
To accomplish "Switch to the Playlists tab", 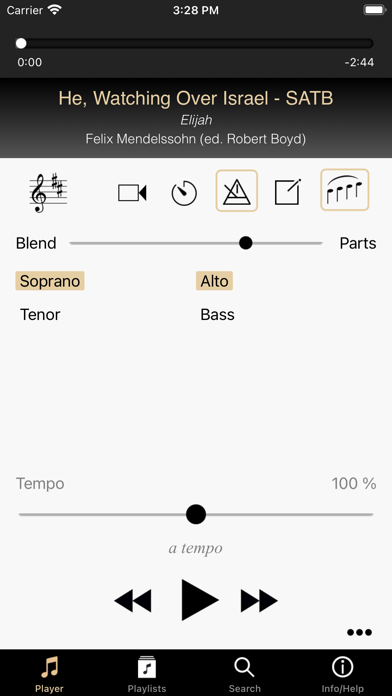I will tap(147, 674).
